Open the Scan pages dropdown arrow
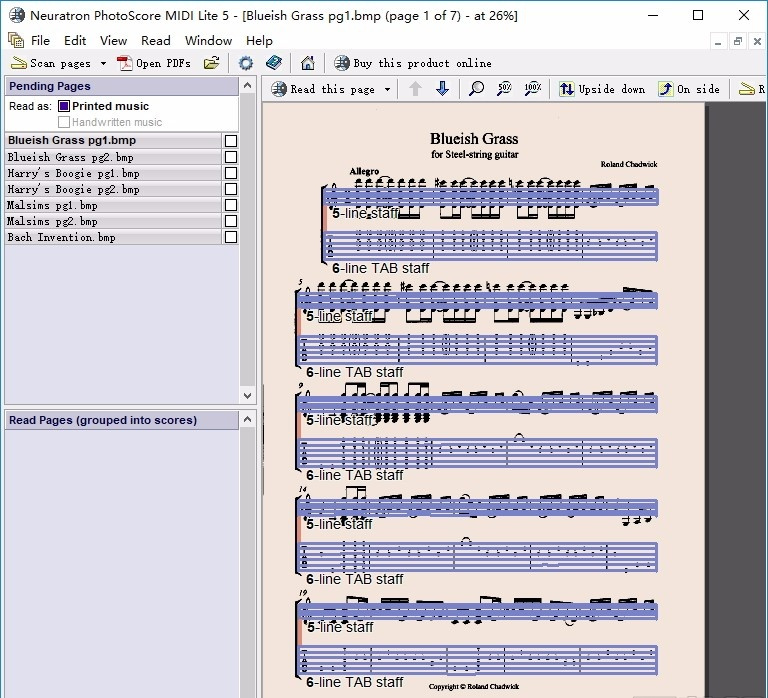 pyautogui.click(x=103, y=63)
